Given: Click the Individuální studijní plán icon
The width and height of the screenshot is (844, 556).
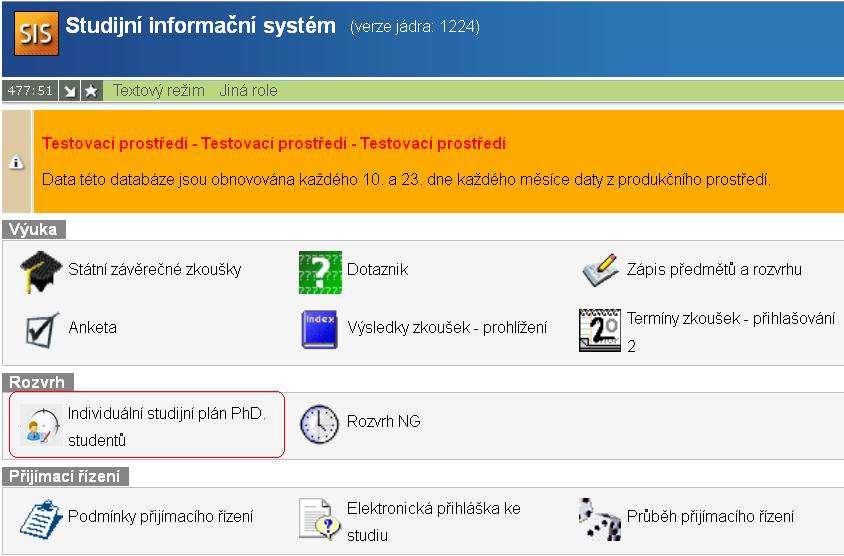Looking at the screenshot, I should pos(41,425).
